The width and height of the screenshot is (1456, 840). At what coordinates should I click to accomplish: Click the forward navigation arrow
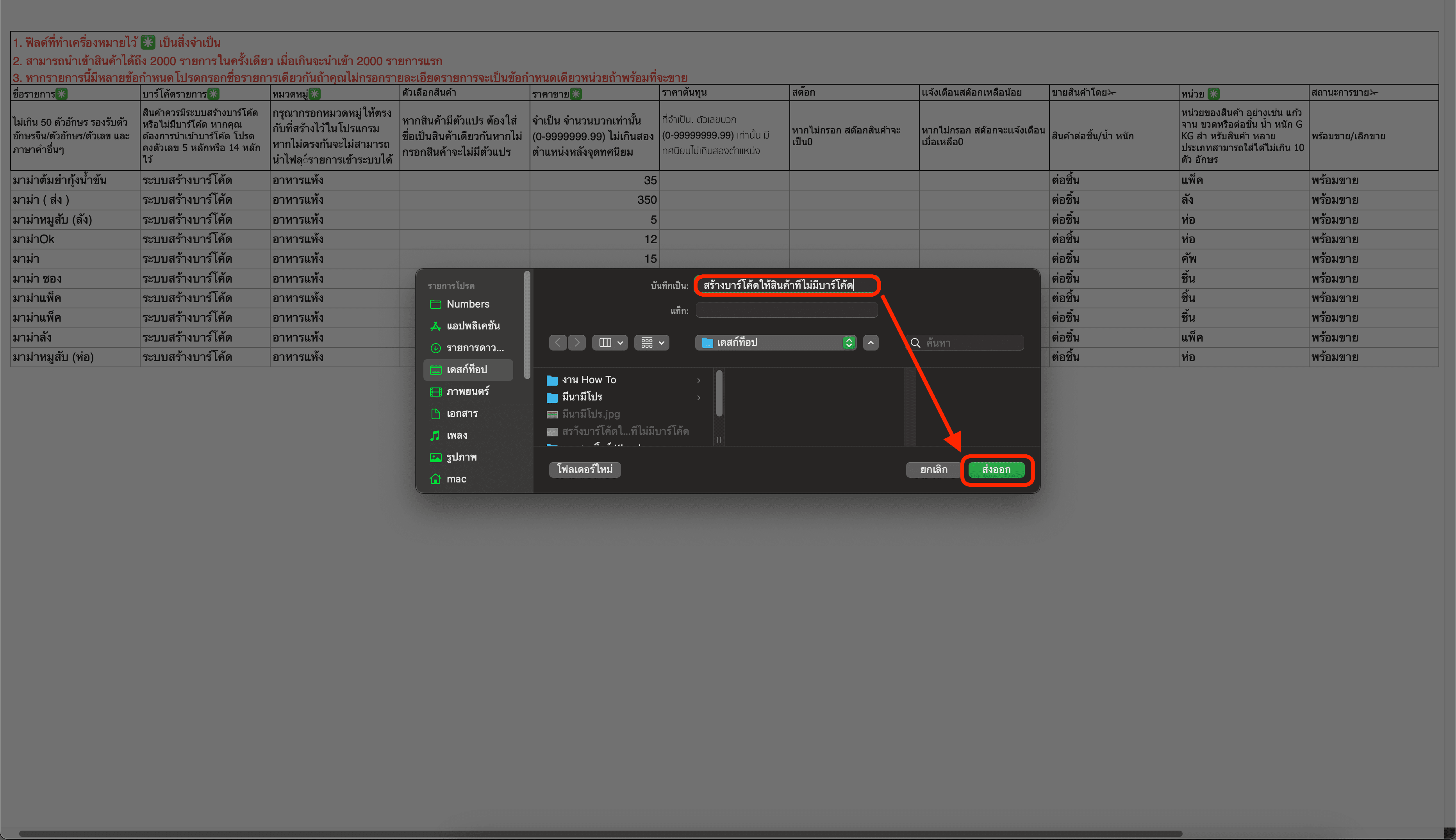(577, 343)
